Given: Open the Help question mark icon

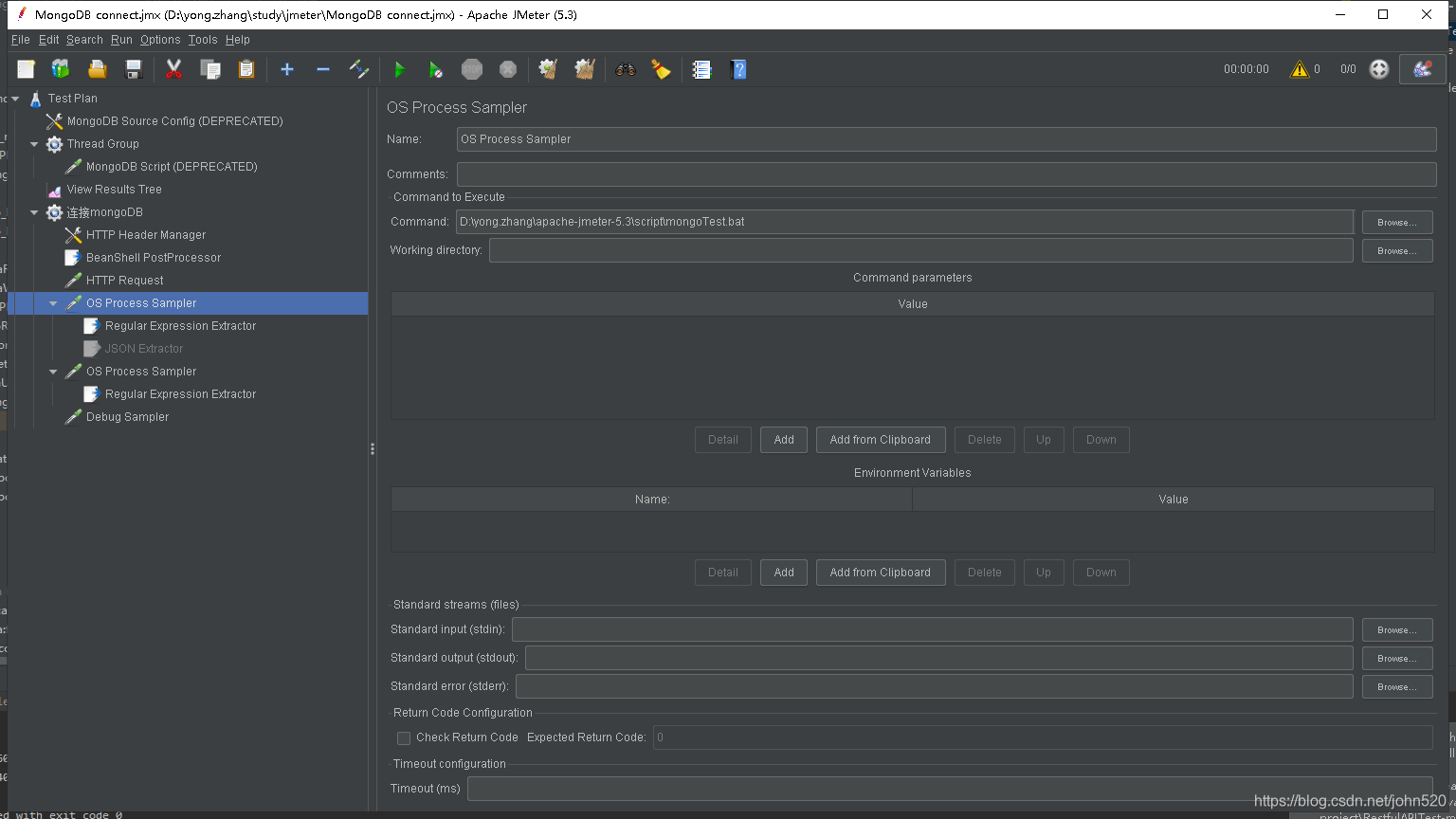Looking at the screenshot, I should pyautogui.click(x=738, y=69).
